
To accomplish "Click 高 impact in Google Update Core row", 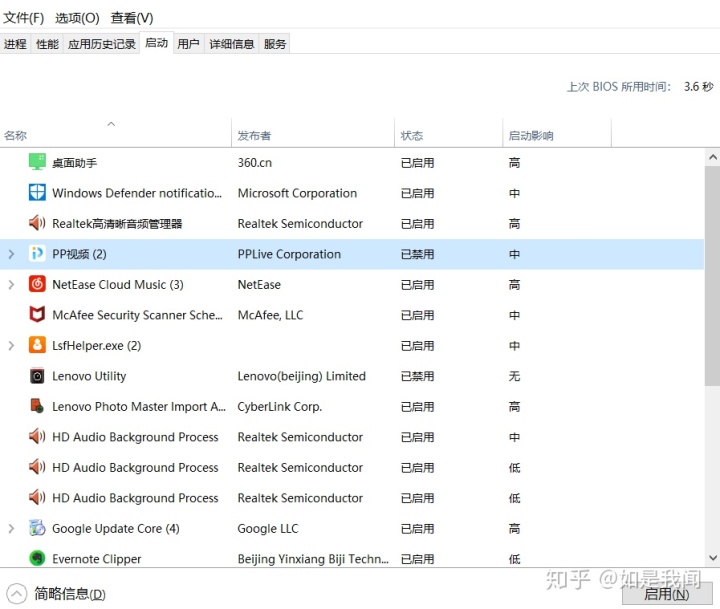I will tap(514, 529).
